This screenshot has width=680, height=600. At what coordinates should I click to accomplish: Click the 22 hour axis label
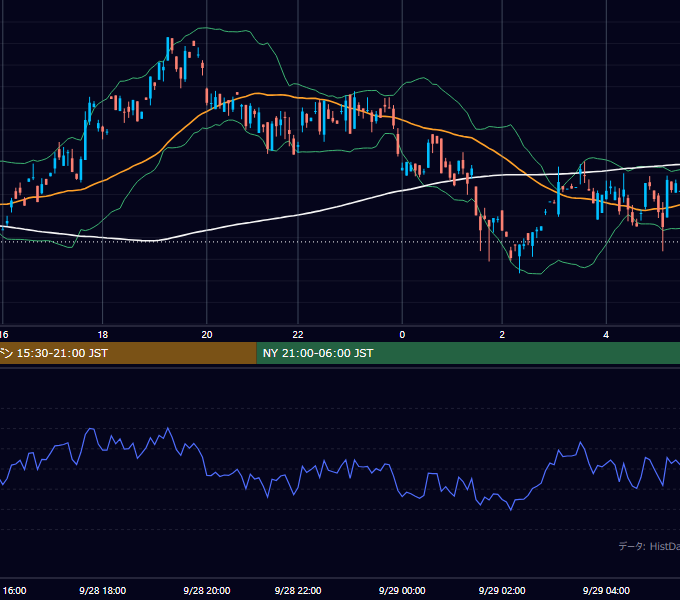click(298, 335)
